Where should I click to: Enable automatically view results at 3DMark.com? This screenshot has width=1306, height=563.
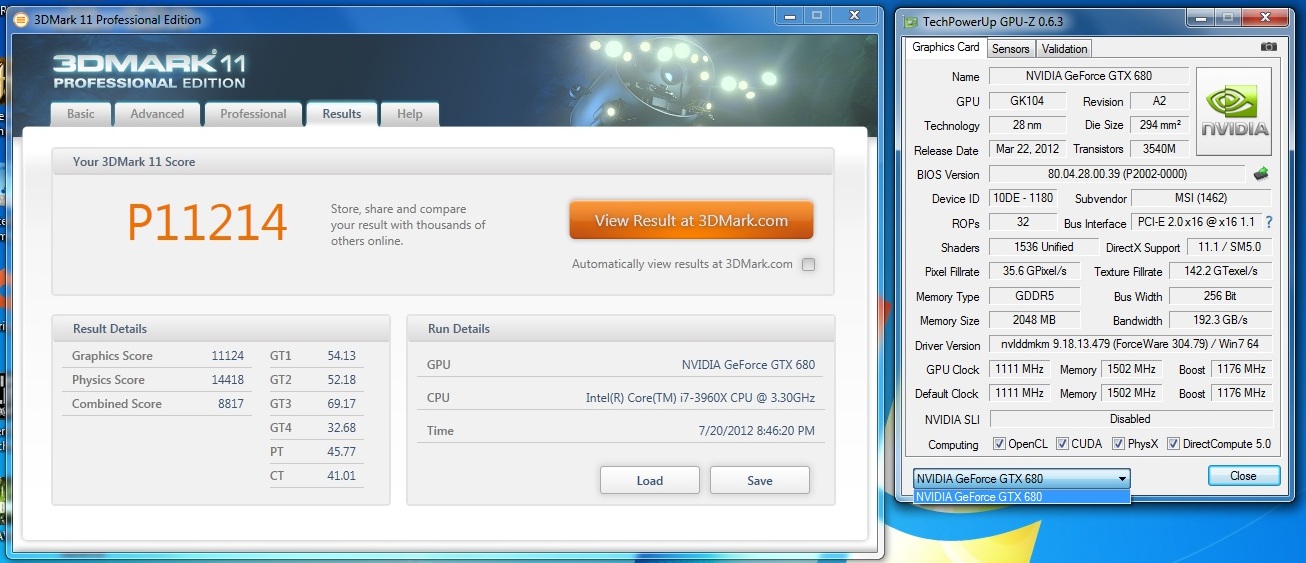click(x=808, y=265)
